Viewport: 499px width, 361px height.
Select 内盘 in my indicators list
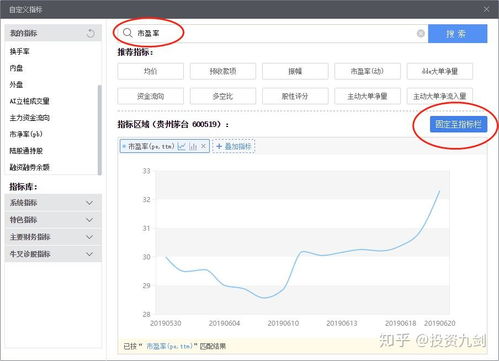(16, 68)
